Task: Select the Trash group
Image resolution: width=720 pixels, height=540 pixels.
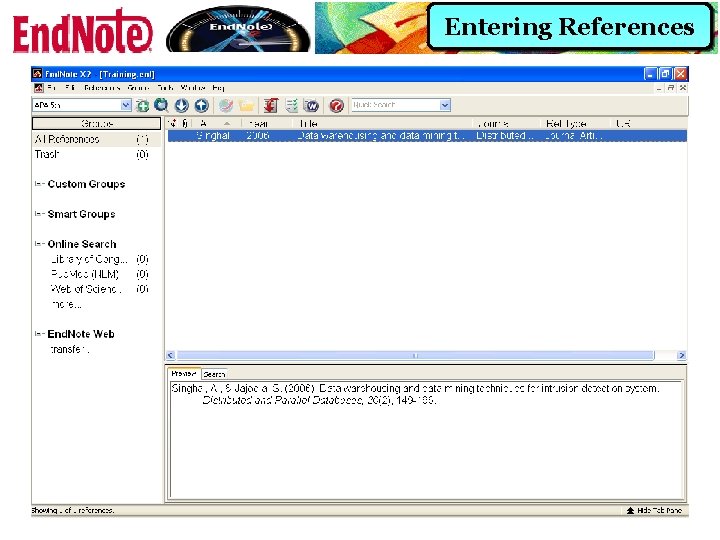Action: (96, 154)
